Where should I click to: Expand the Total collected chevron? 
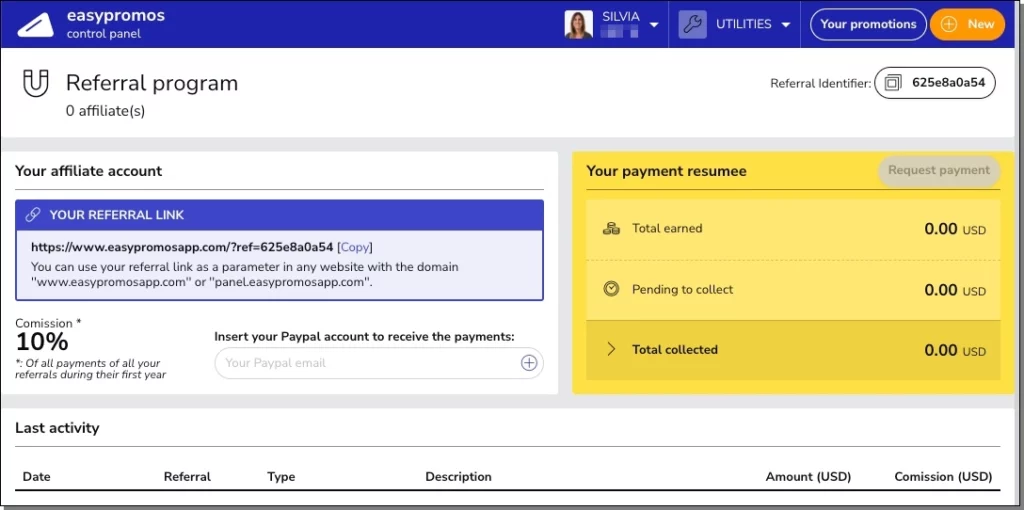click(611, 349)
